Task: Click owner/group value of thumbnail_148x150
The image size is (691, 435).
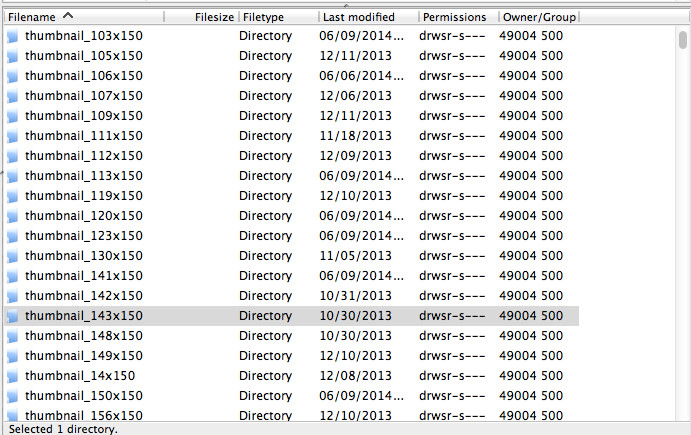Action: pyautogui.click(x=531, y=336)
